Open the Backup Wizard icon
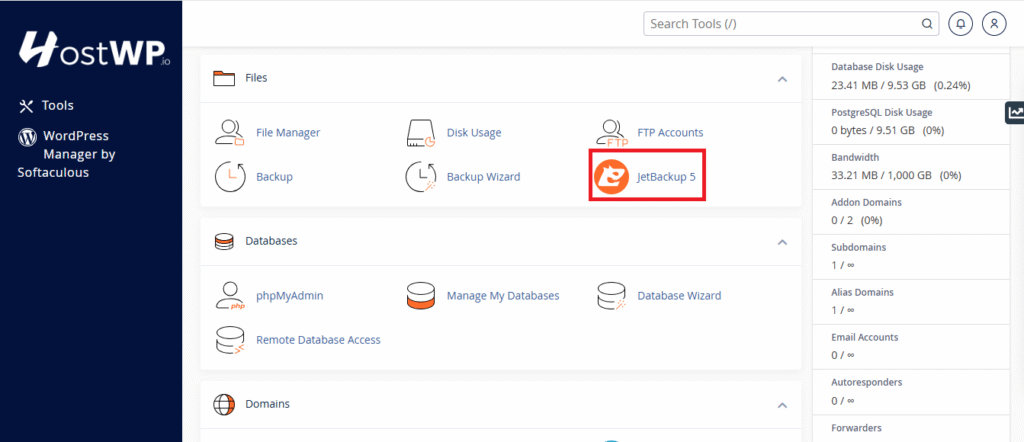The width and height of the screenshot is (1024, 442). pyautogui.click(x=421, y=177)
